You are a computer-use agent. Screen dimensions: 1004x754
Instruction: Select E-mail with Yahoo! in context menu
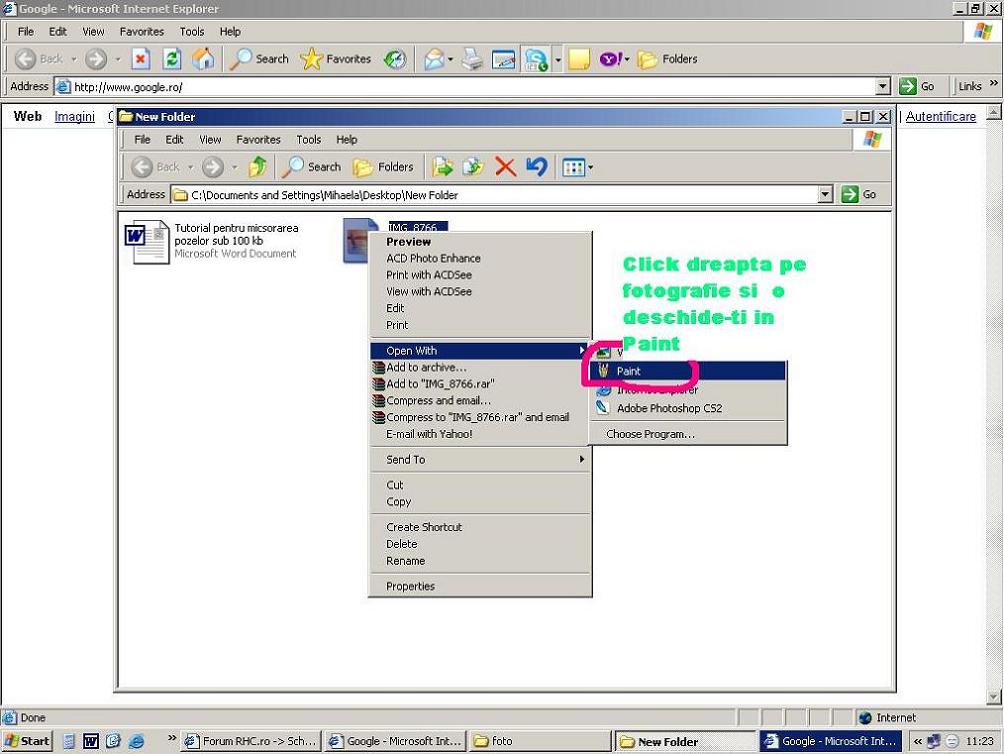(x=480, y=434)
